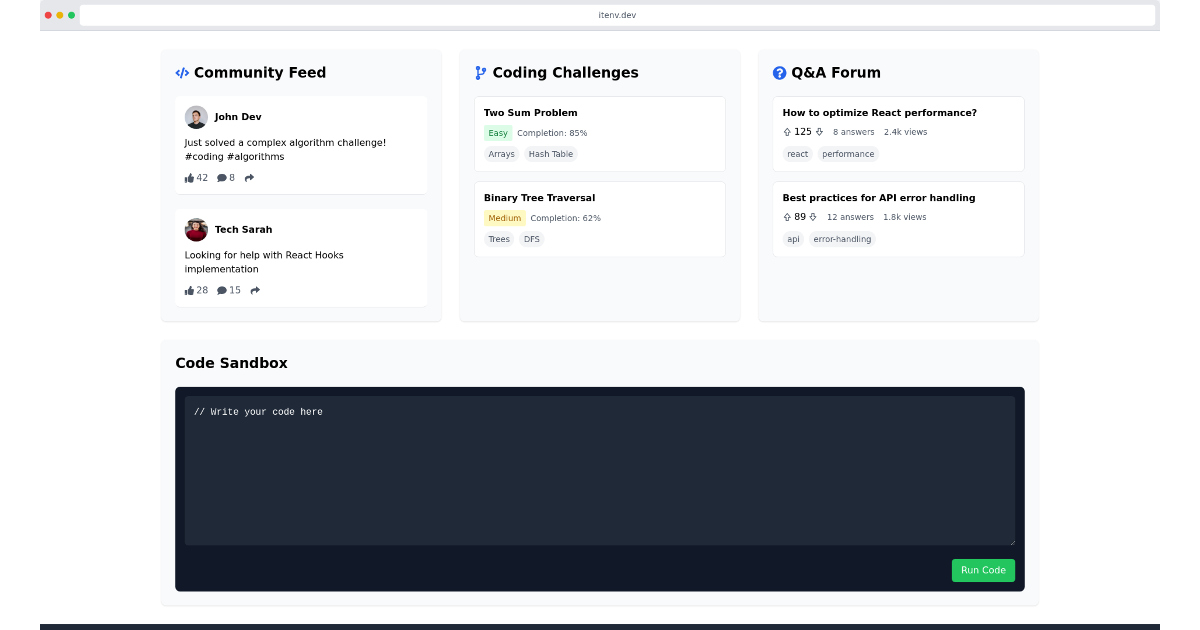Open the Binary Tree Traversal challenge
Image resolution: width=1200 pixels, height=630 pixels.
[x=600, y=217]
